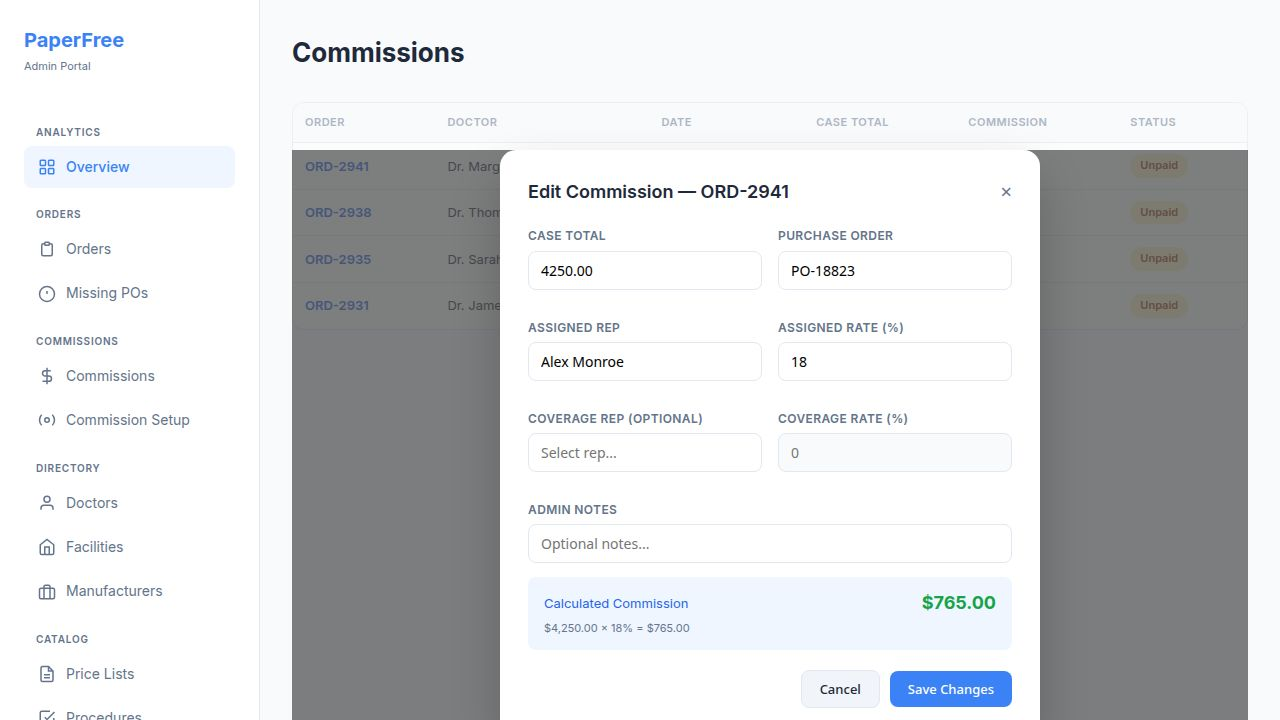The image size is (1280, 720).
Task: Click the Commissions dollar sign icon
Action: 47,376
